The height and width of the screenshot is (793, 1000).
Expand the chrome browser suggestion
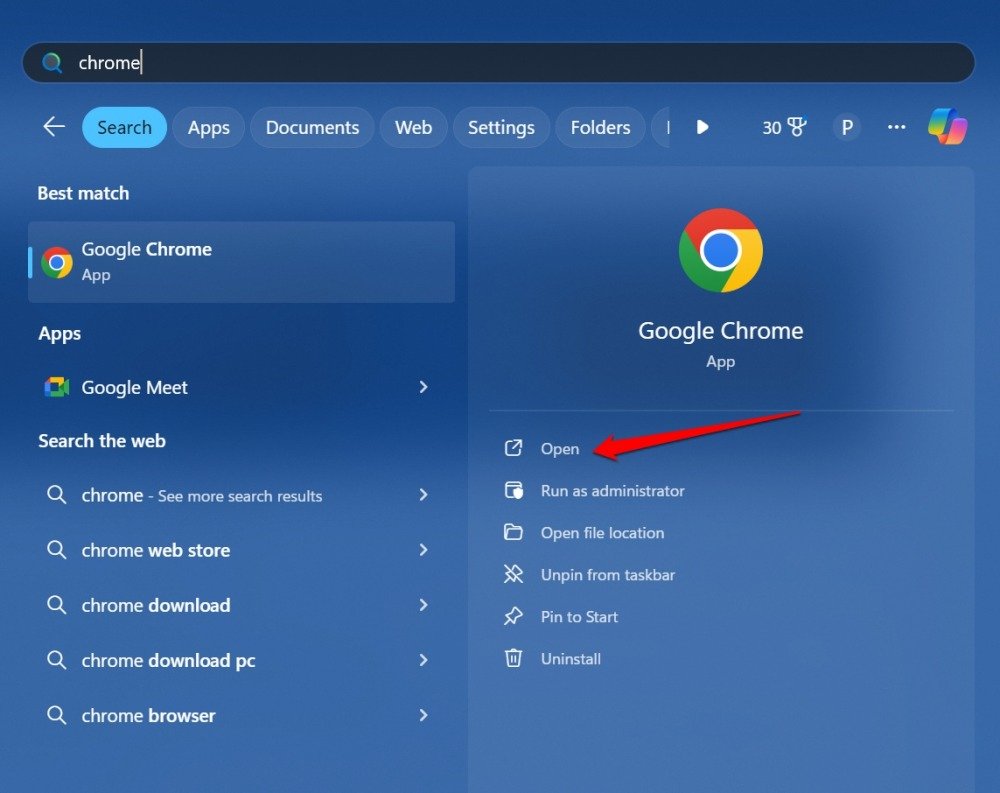423,716
